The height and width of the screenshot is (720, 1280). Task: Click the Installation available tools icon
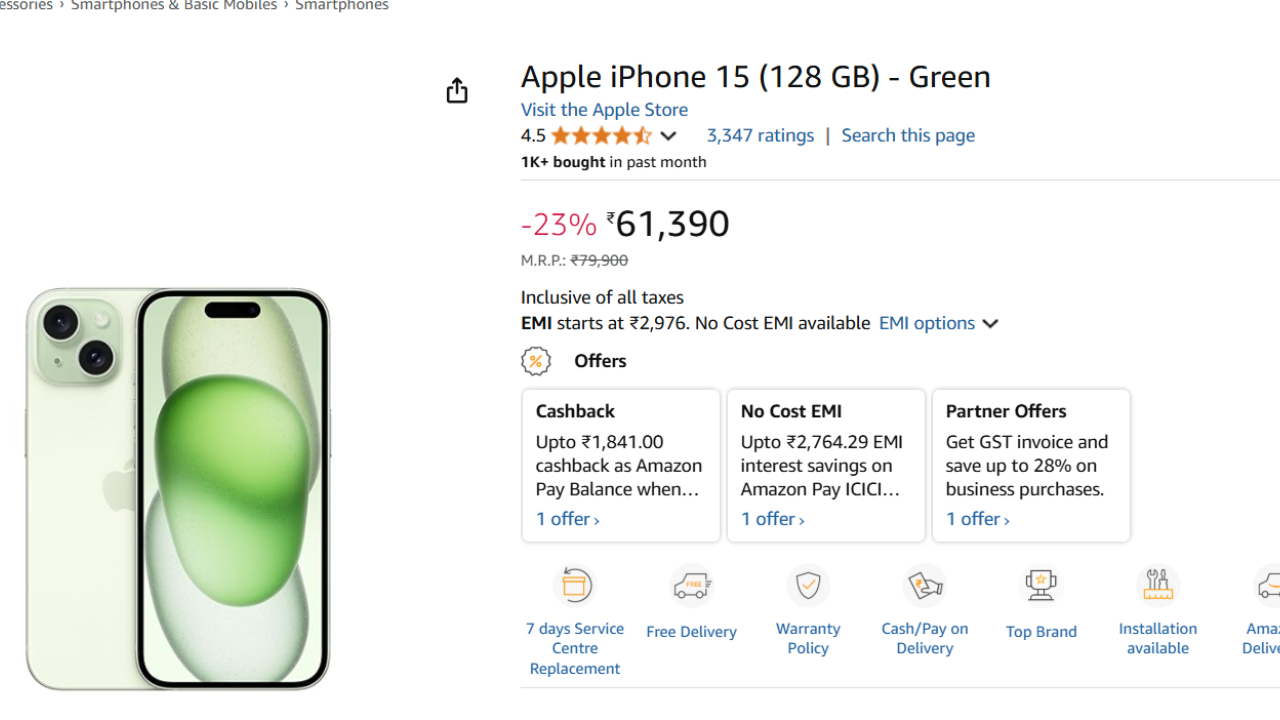click(1158, 585)
